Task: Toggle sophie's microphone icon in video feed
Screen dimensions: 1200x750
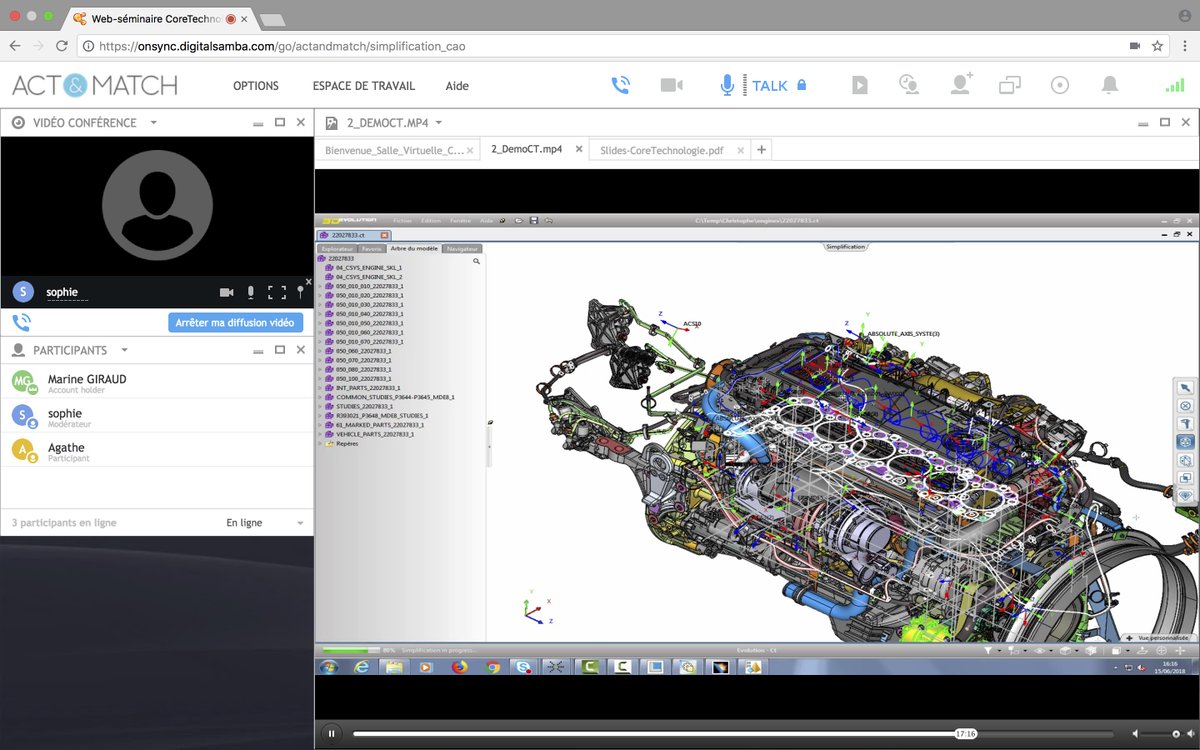Action: [x=251, y=292]
